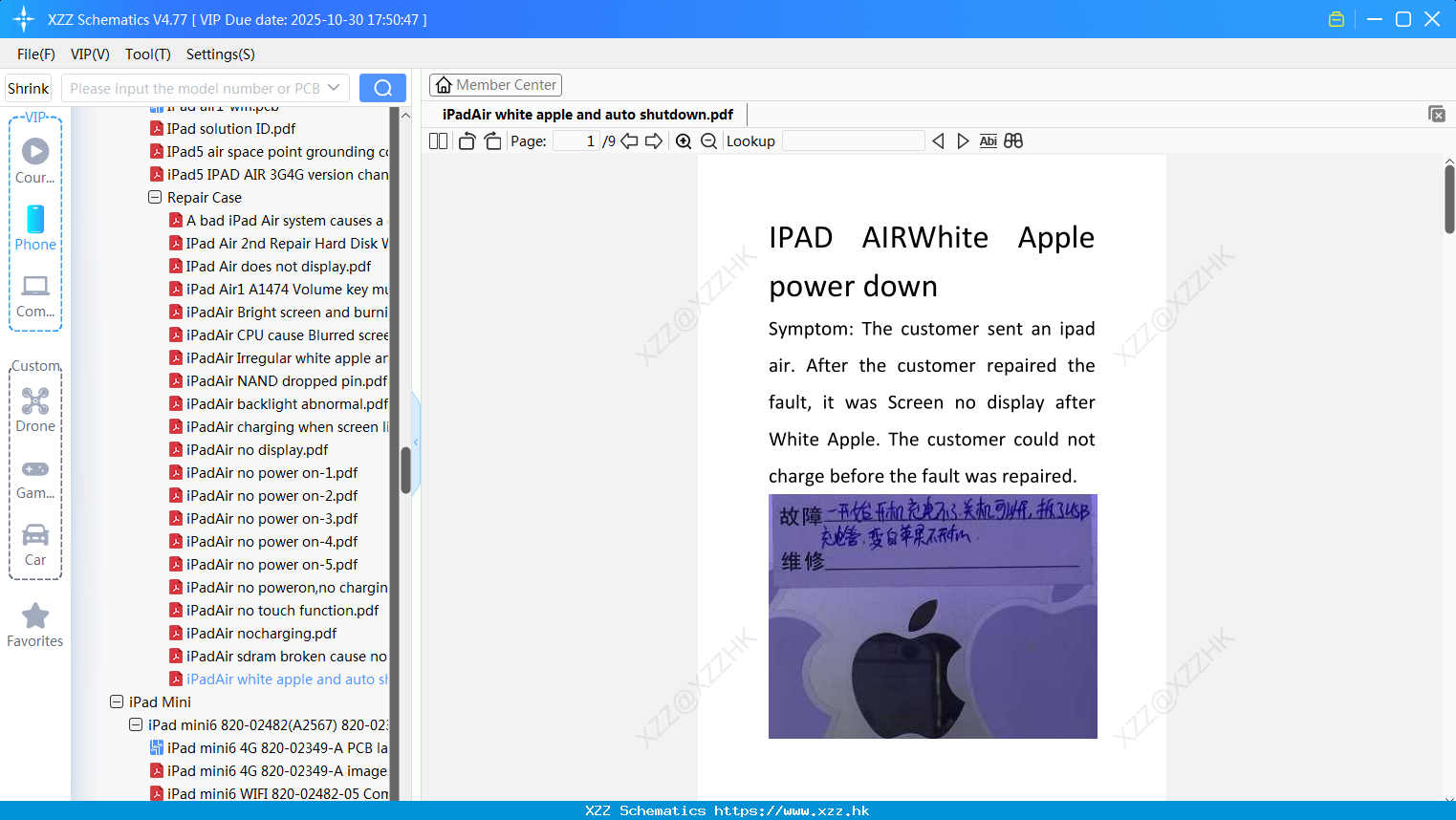Open Favorites in the sidebar

click(35, 625)
